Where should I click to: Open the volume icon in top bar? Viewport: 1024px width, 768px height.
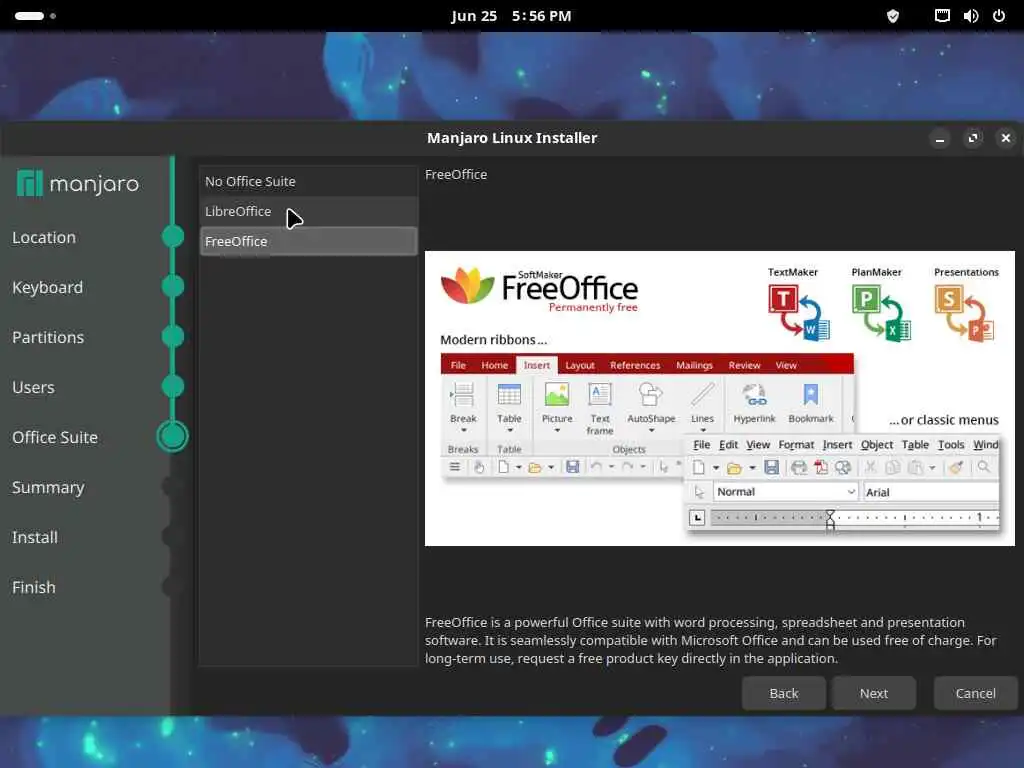(970, 16)
